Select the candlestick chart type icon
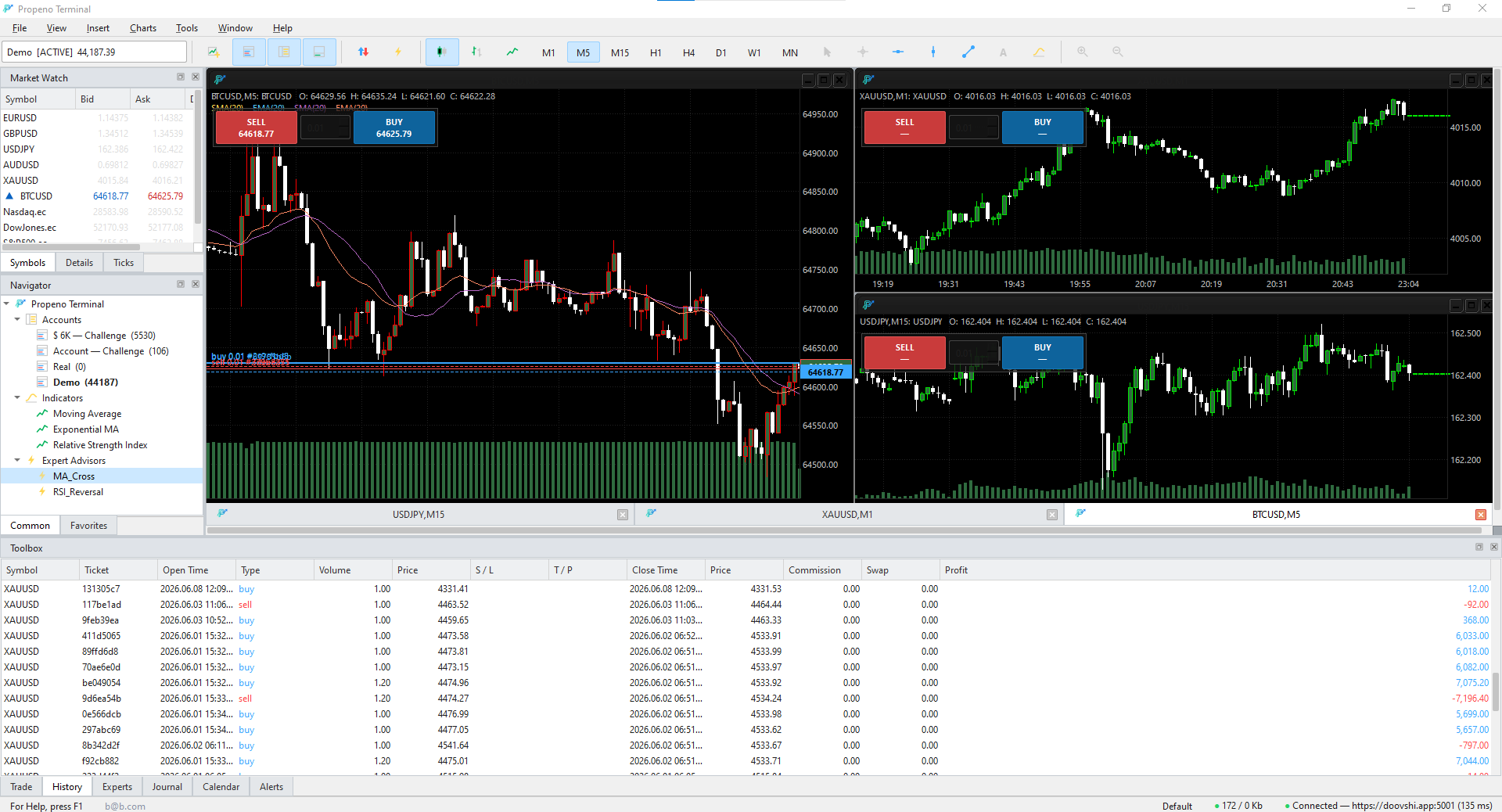The width and height of the screenshot is (1502, 812). pyautogui.click(x=442, y=52)
